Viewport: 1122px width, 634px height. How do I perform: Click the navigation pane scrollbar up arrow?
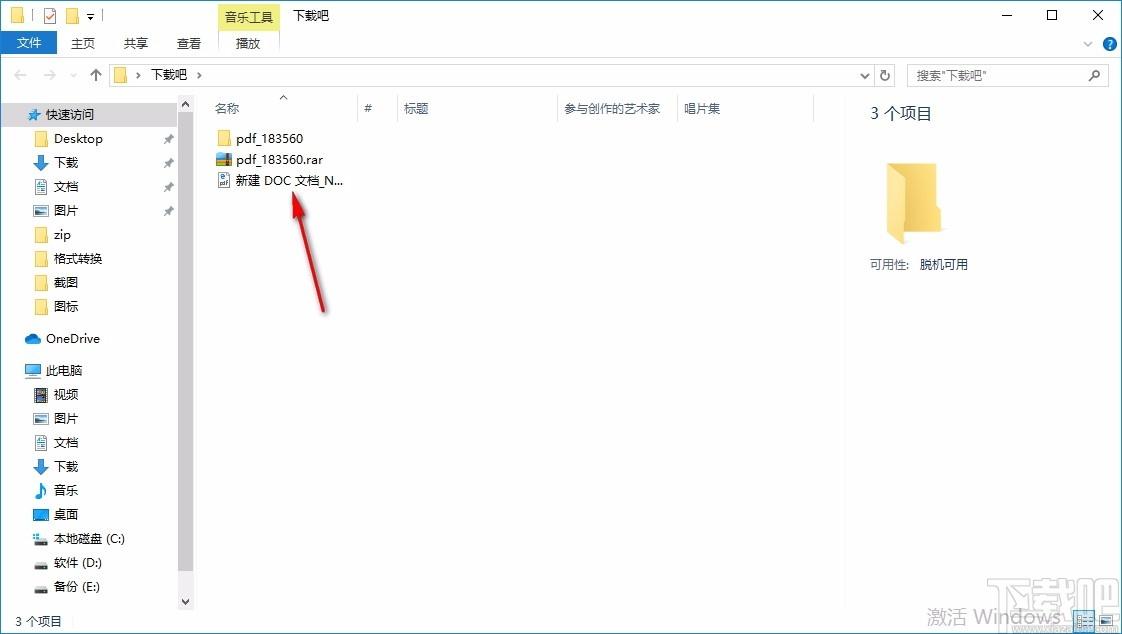185,104
